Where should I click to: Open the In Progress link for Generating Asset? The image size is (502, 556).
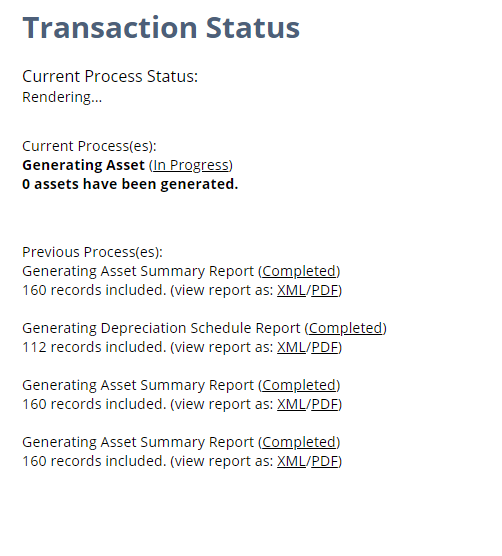click(191, 165)
